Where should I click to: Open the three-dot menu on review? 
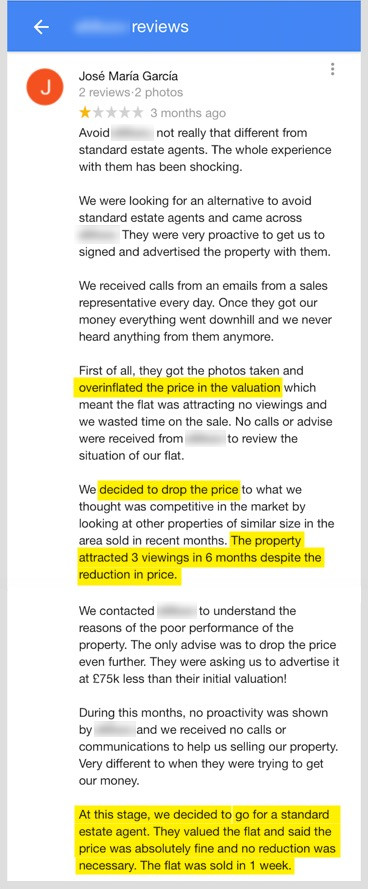click(332, 69)
